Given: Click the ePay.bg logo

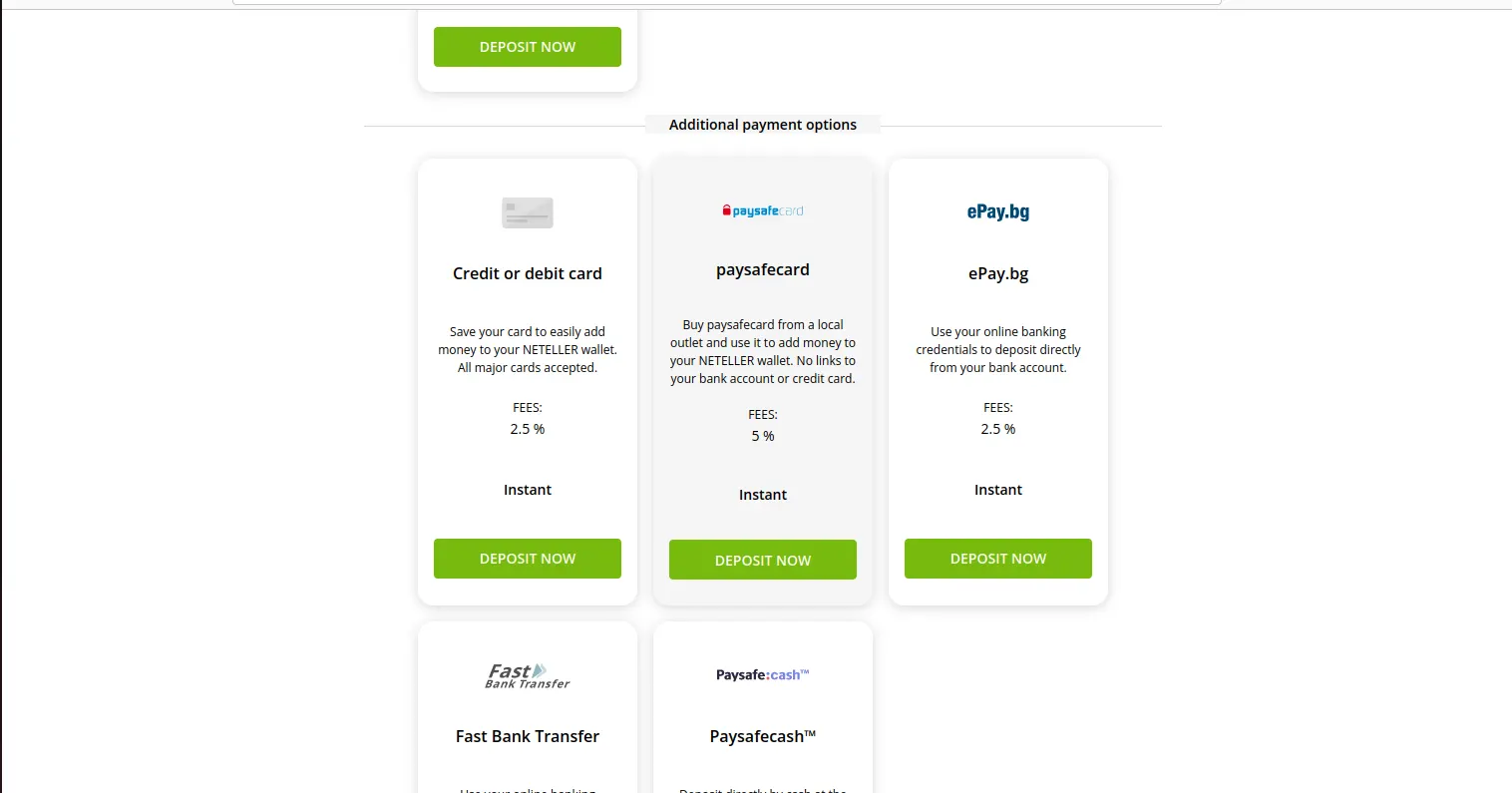Looking at the screenshot, I should (998, 211).
